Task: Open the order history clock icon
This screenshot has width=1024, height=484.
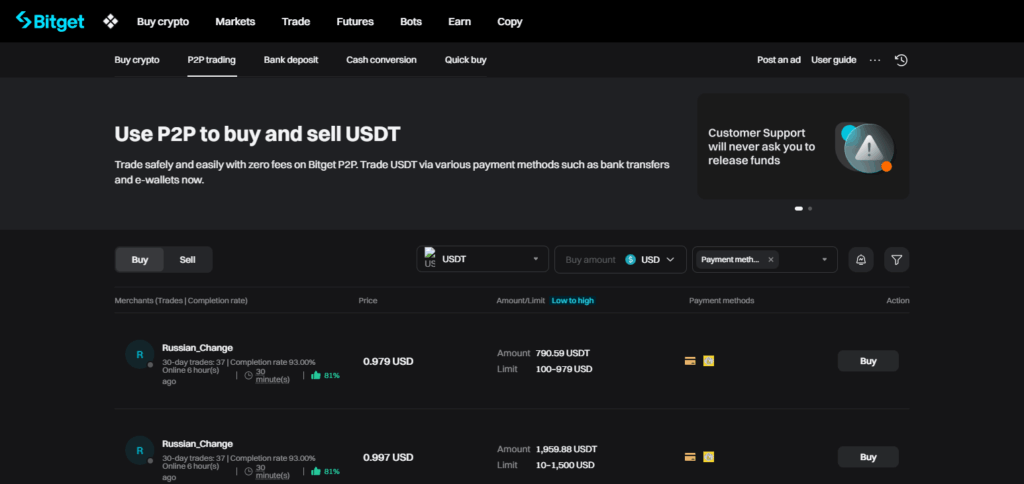Action: point(901,60)
